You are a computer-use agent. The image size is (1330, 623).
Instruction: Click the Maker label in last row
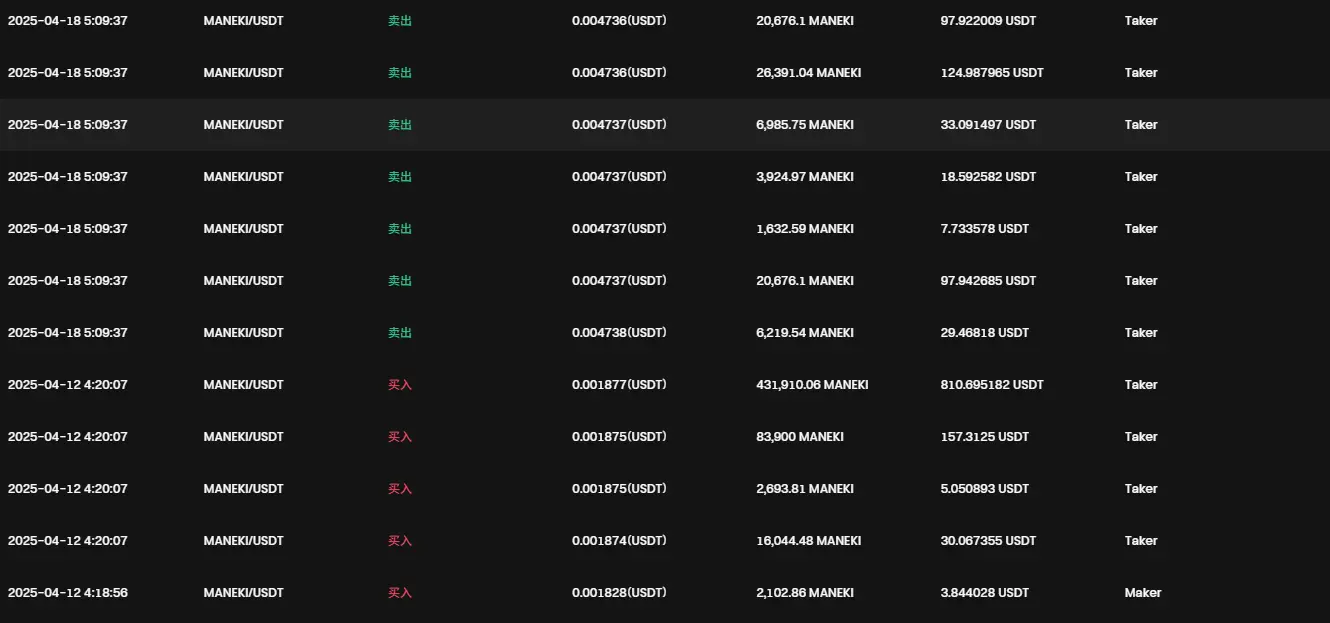coord(1143,593)
